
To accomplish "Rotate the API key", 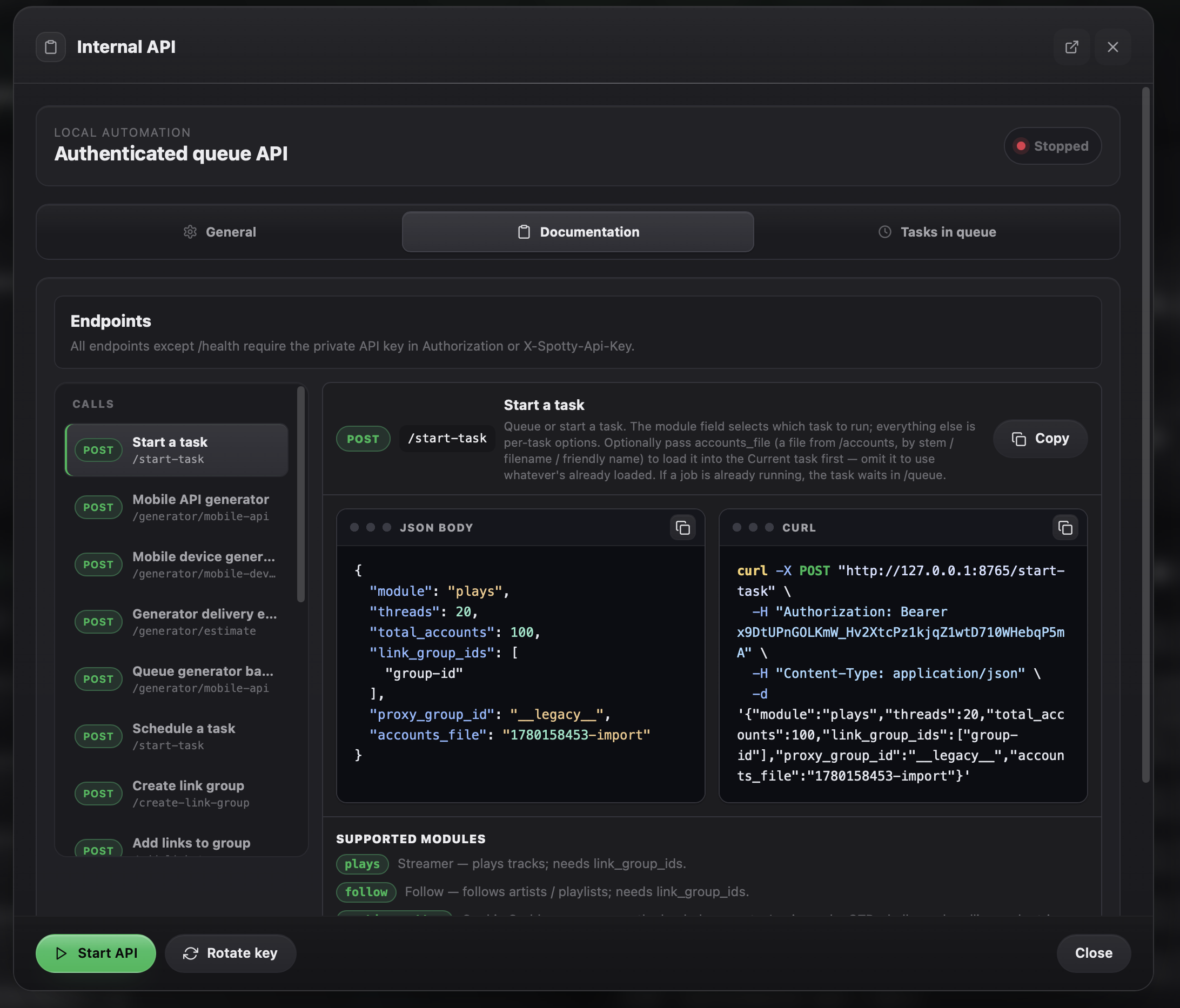I will (230, 953).
